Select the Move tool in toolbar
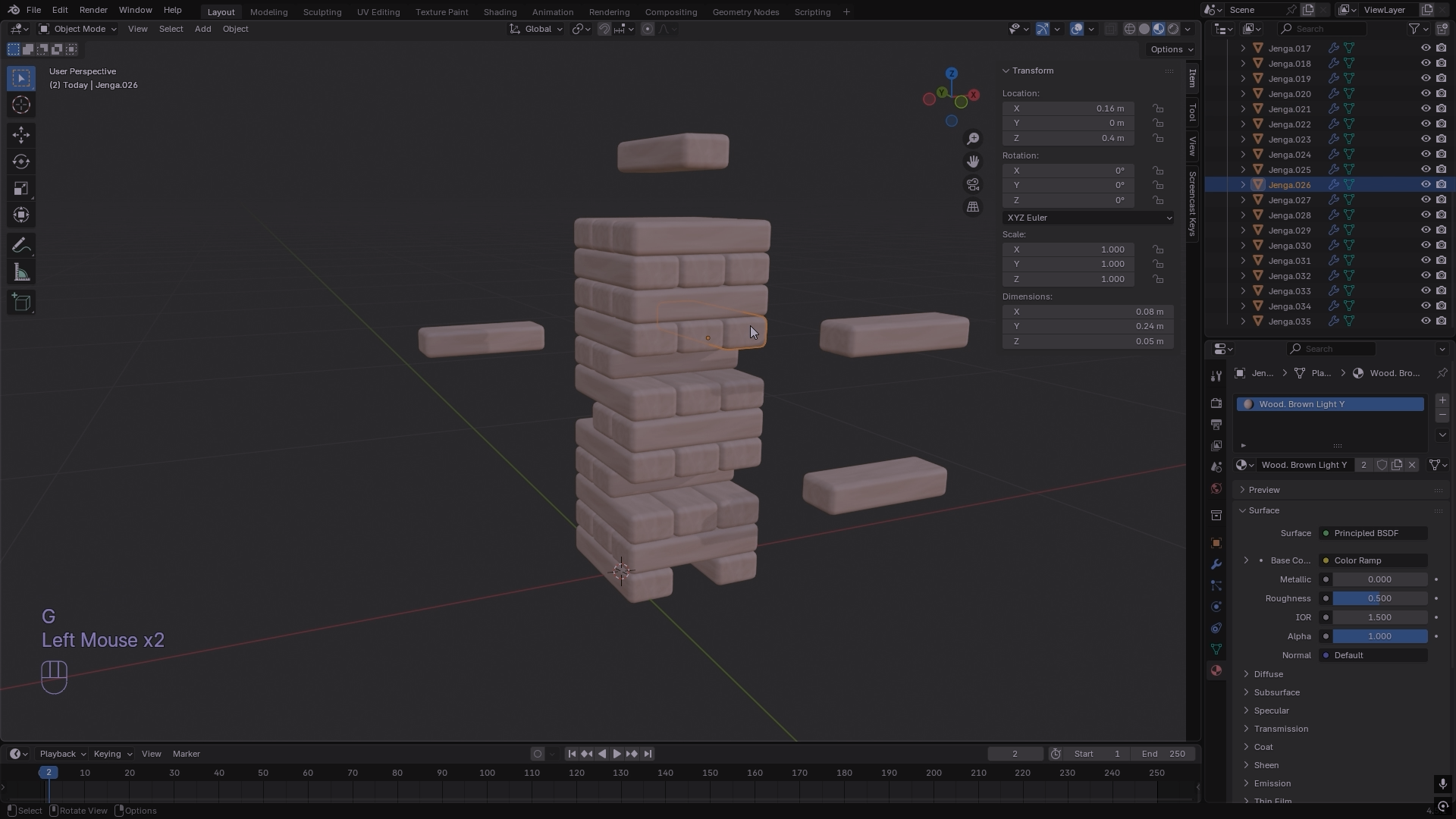This screenshot has height=819, width=1456. point(21,135)
